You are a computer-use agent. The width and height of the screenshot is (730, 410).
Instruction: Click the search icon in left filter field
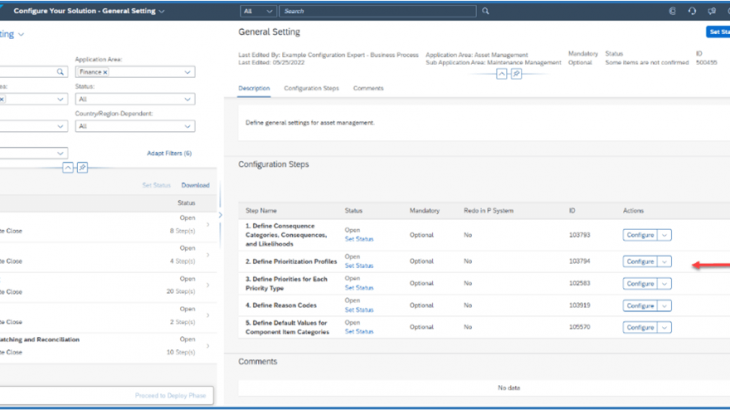[60, 72]
